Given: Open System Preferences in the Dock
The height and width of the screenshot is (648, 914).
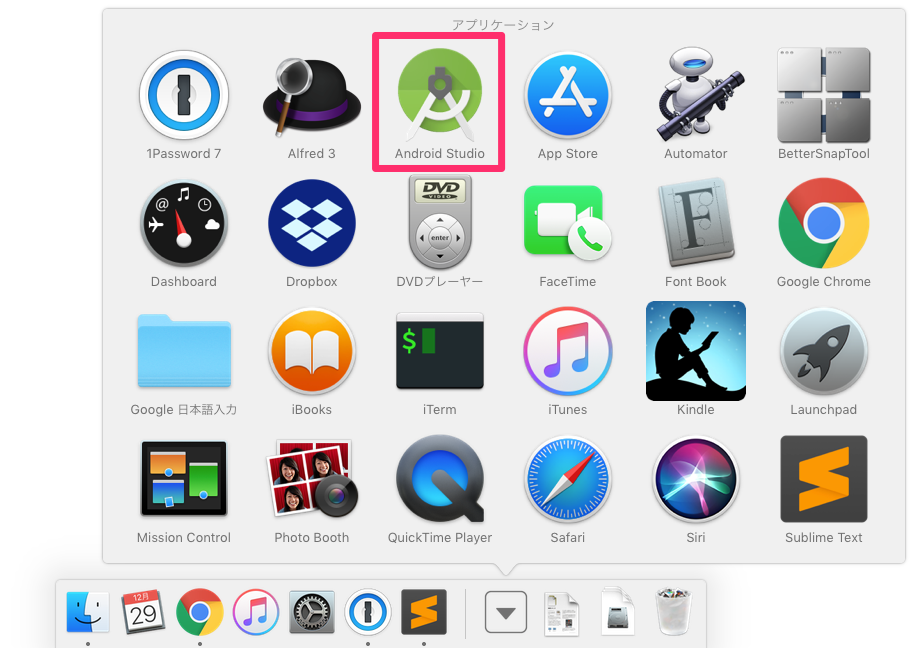Looking at the screenshot, I should pos(312,612).
